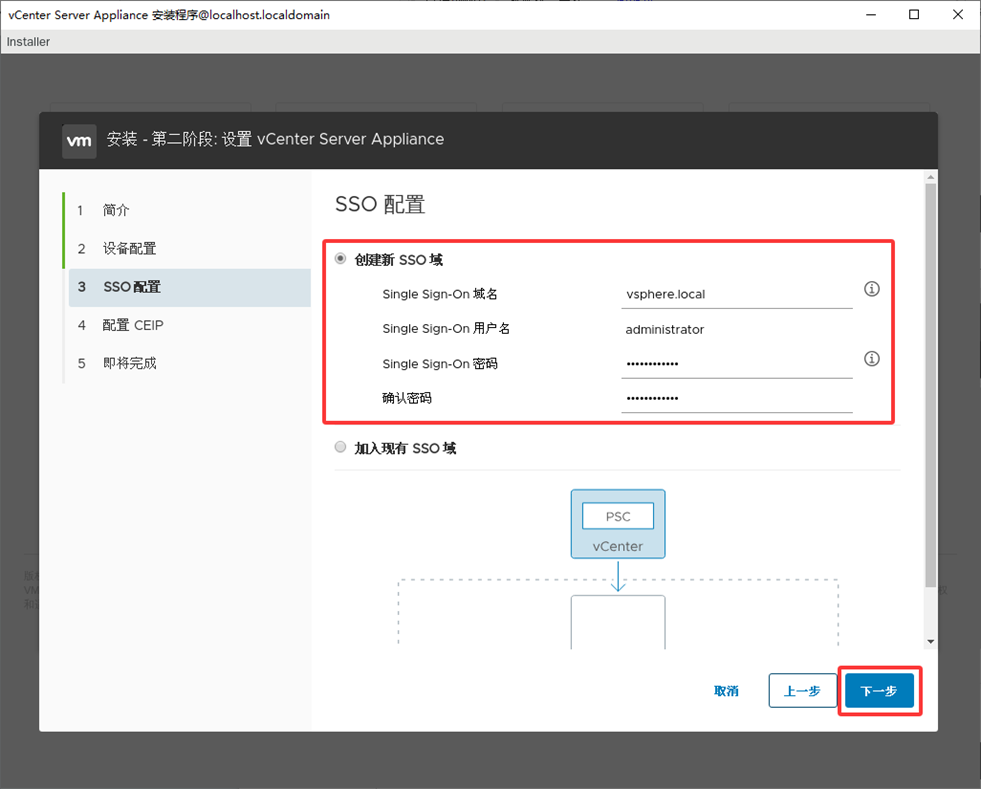This screenshot has height=789, width=981.
Task: Click the PSC box in diagram
Action: click(x=617, y=516)
